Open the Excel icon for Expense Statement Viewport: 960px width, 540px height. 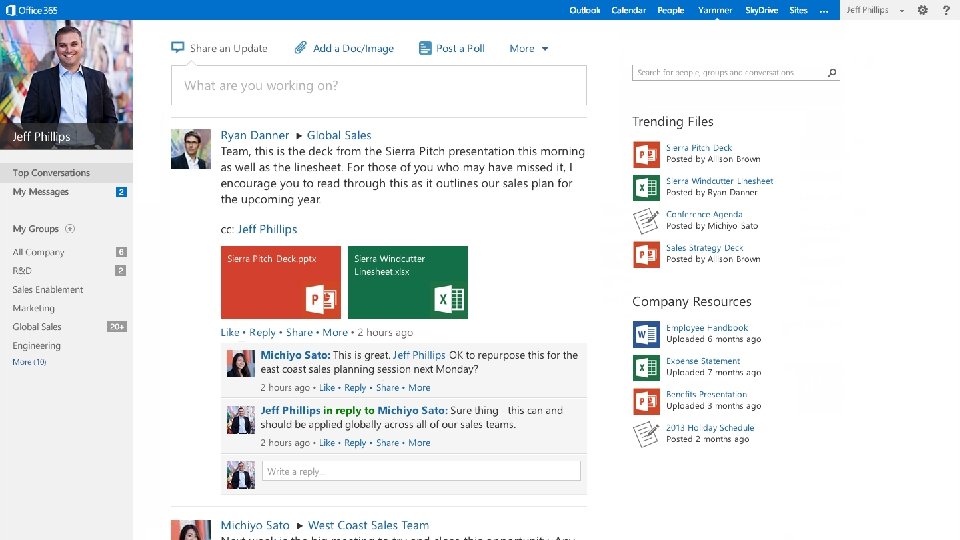coord(646,367)
